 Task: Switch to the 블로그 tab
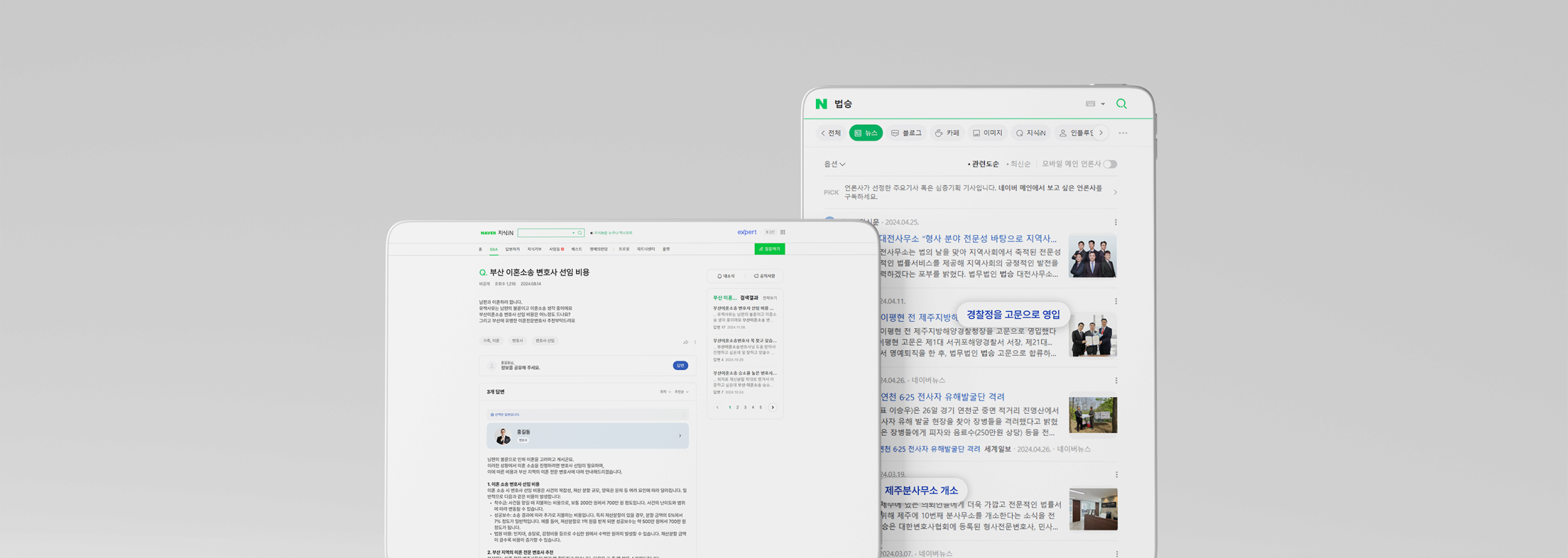(906, 133)
